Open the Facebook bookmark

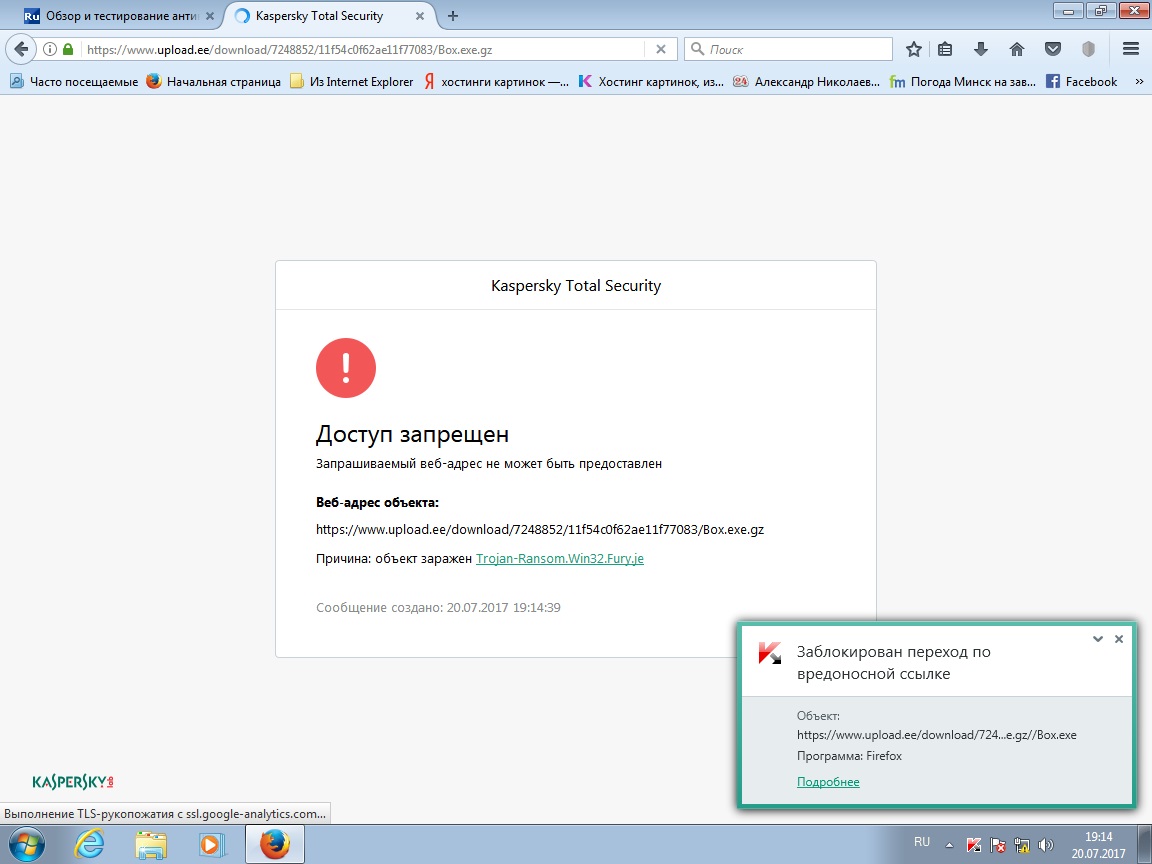[1081, 82]
